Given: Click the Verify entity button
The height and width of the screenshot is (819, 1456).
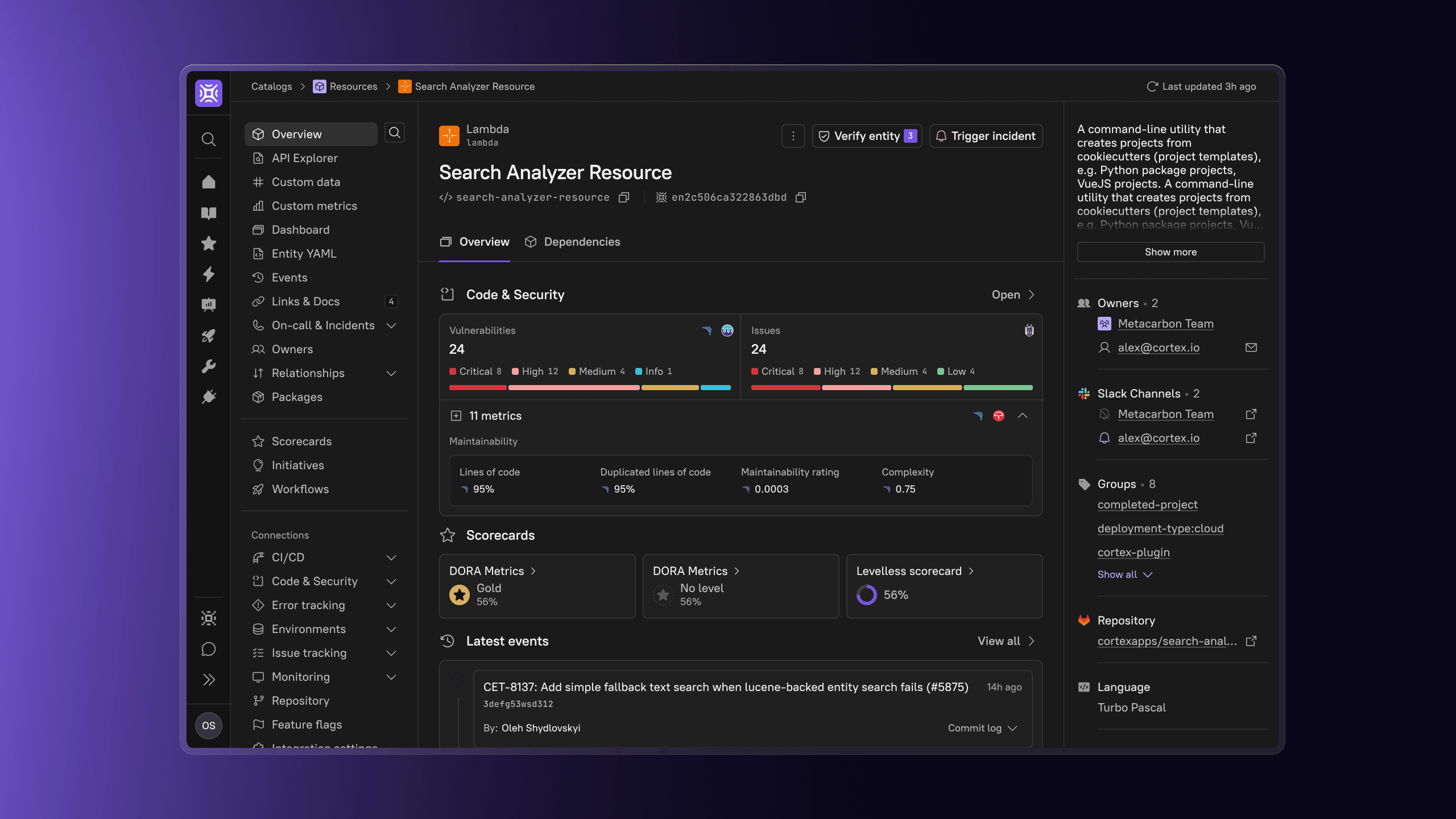Looking at the screenshot, I should pos(867,136).
